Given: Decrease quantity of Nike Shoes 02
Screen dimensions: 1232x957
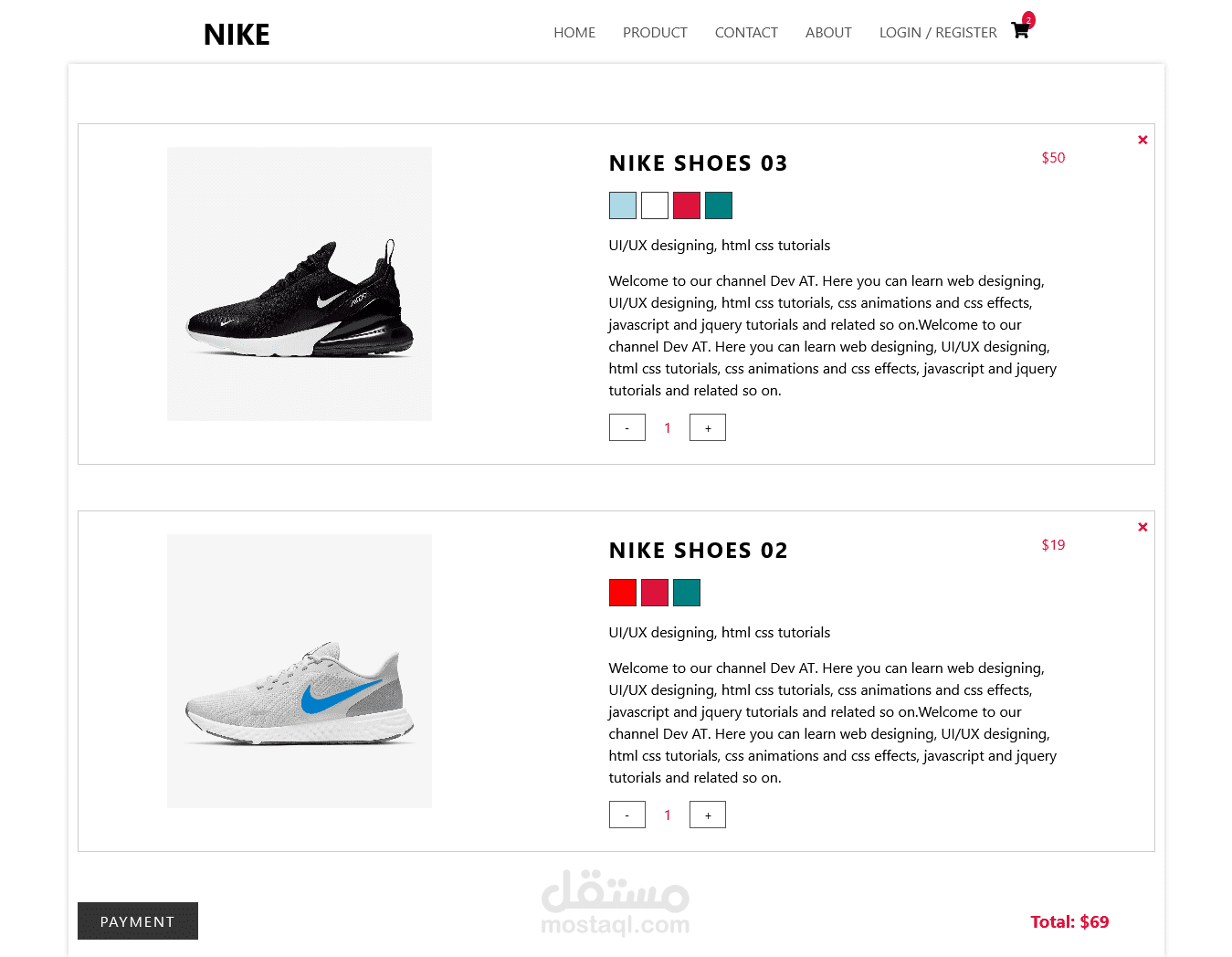Looking at the screenshot, I should point(627,815).
